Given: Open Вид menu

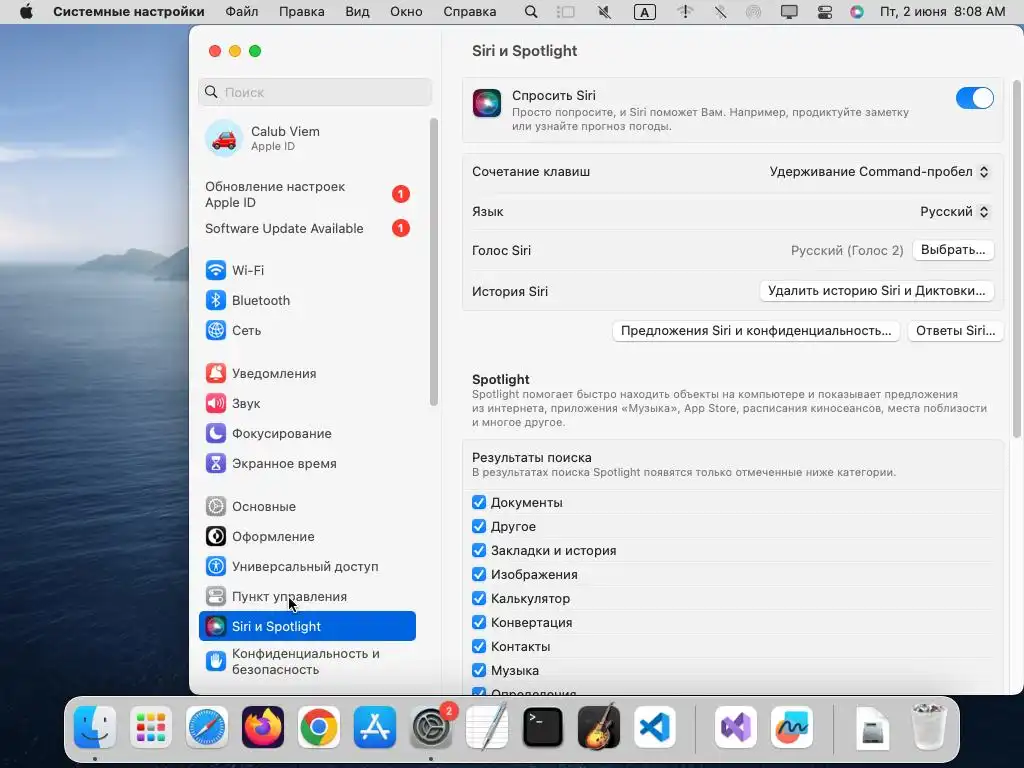Looking at the screenshot, I should [357, 12].
